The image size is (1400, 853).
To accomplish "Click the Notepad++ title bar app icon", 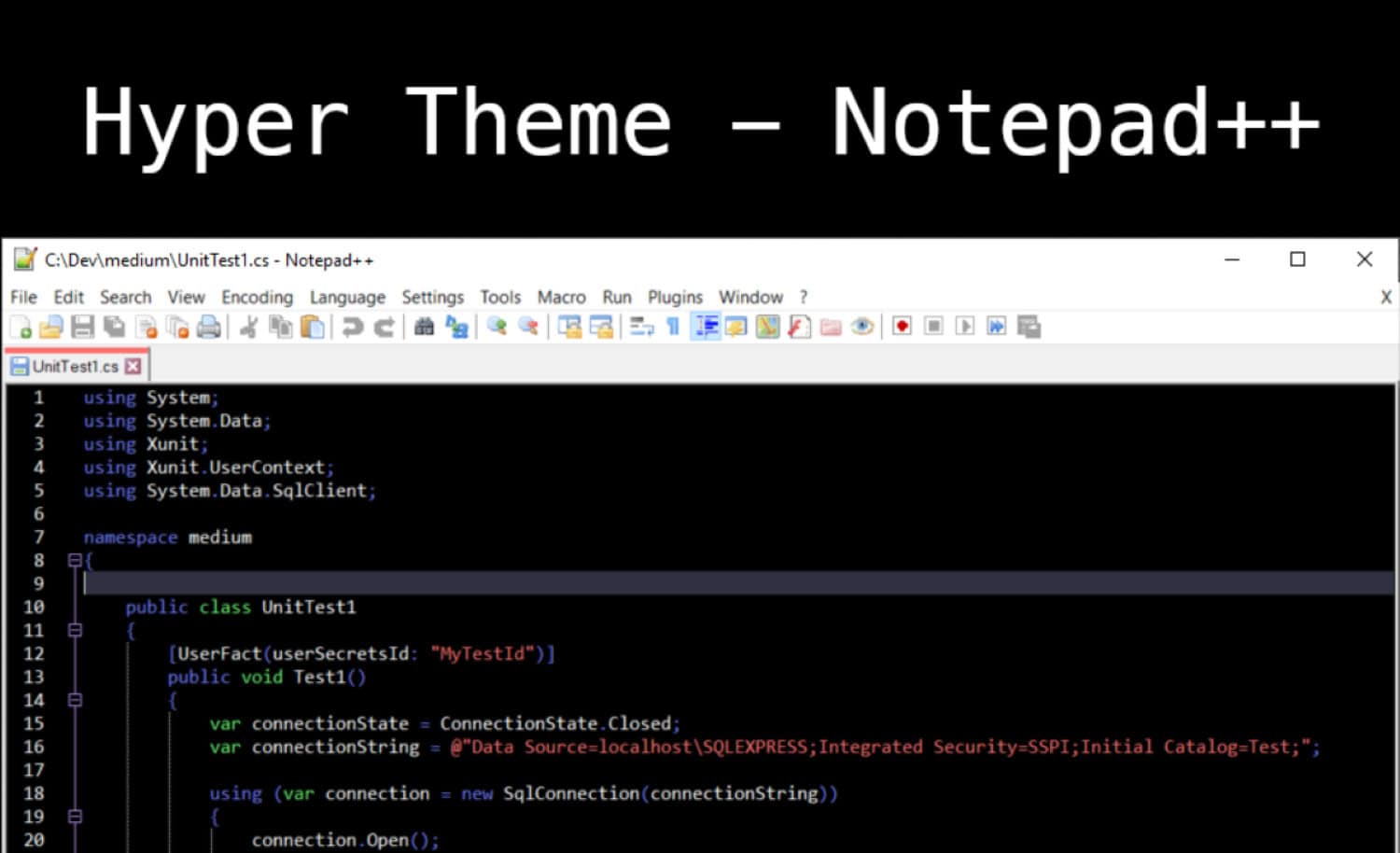I will pyautogui.click(x=24, y=259).
